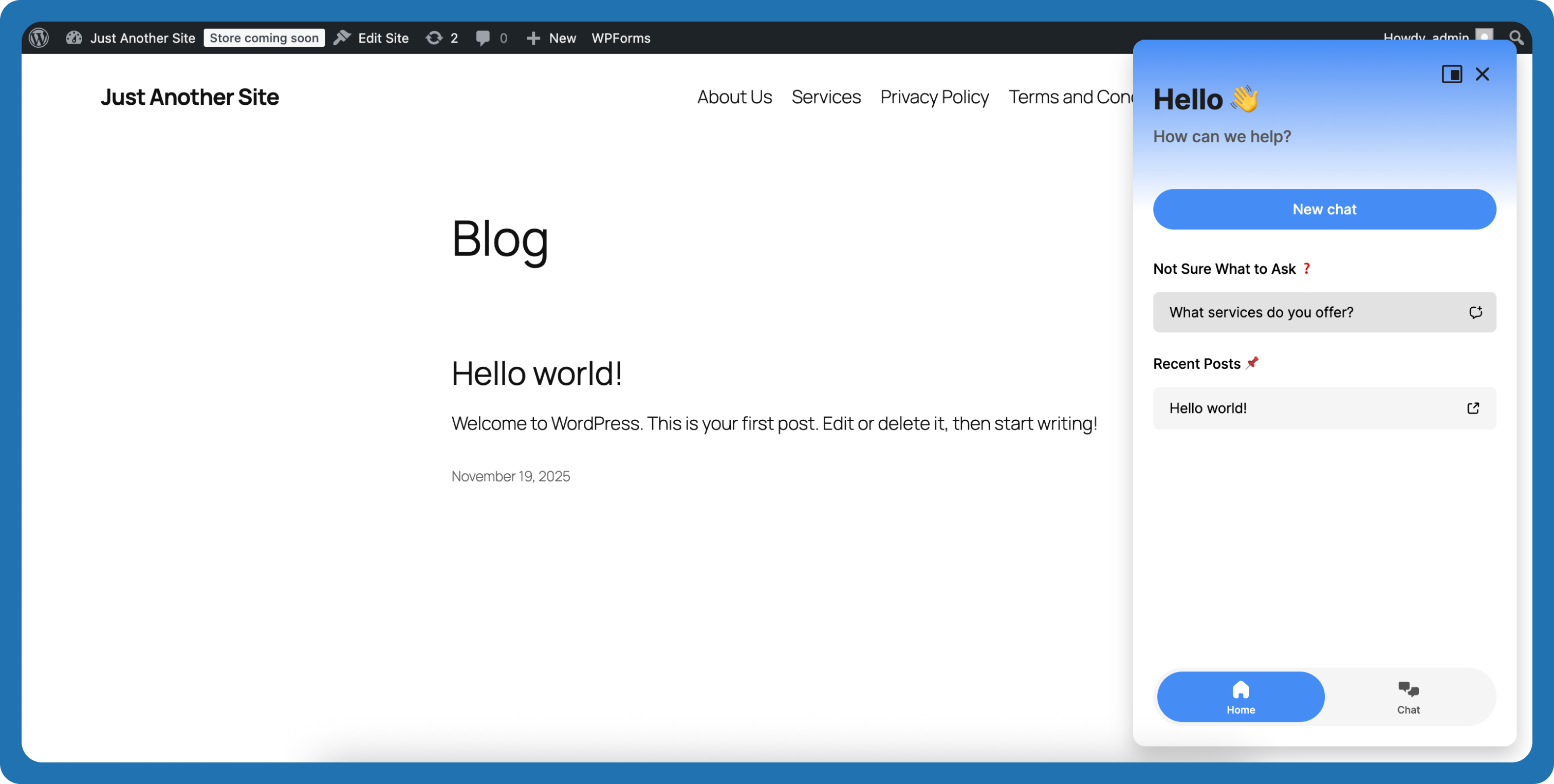The image size is (1554, 784).
Task: Open the WPForms admin menu
Action: coord(621,38)
